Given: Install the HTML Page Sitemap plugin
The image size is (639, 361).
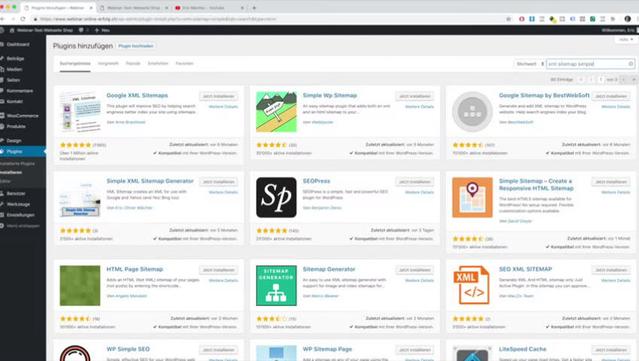Looking at the screenshot, I should click(219, 270).
